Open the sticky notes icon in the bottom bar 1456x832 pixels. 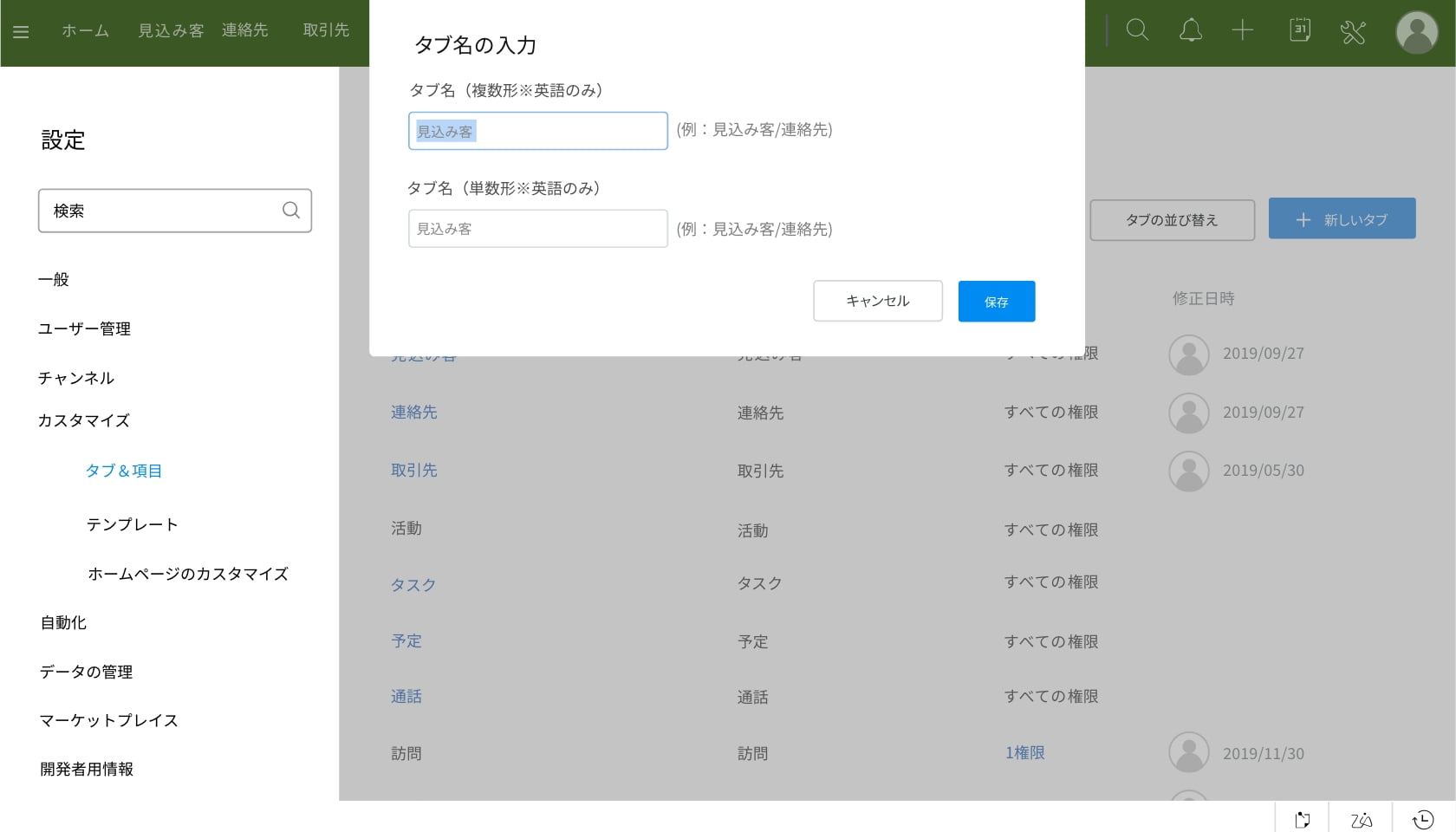[x=1302, y=819]
